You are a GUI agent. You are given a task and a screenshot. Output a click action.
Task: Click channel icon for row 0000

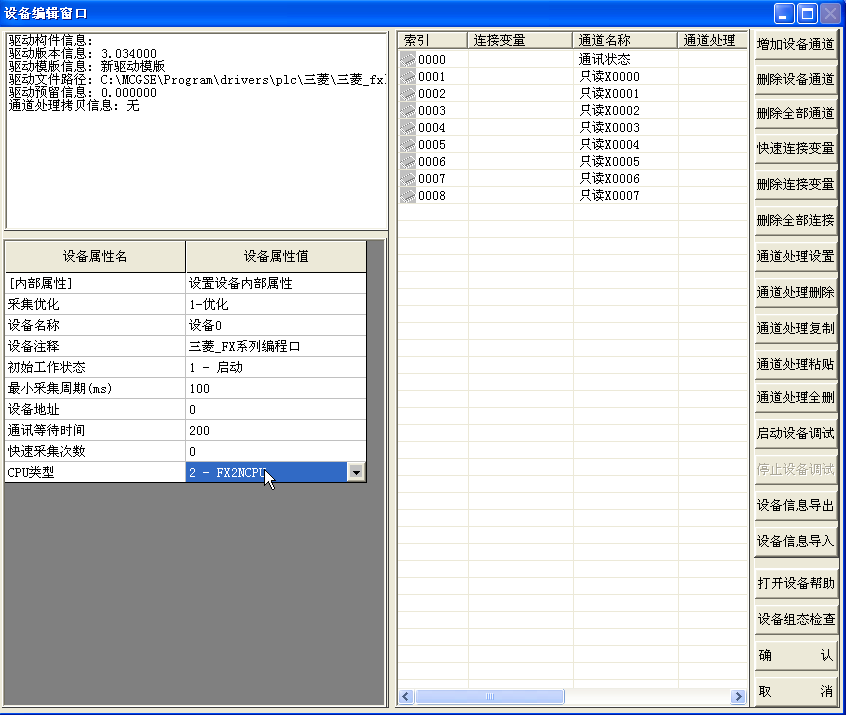407,59
